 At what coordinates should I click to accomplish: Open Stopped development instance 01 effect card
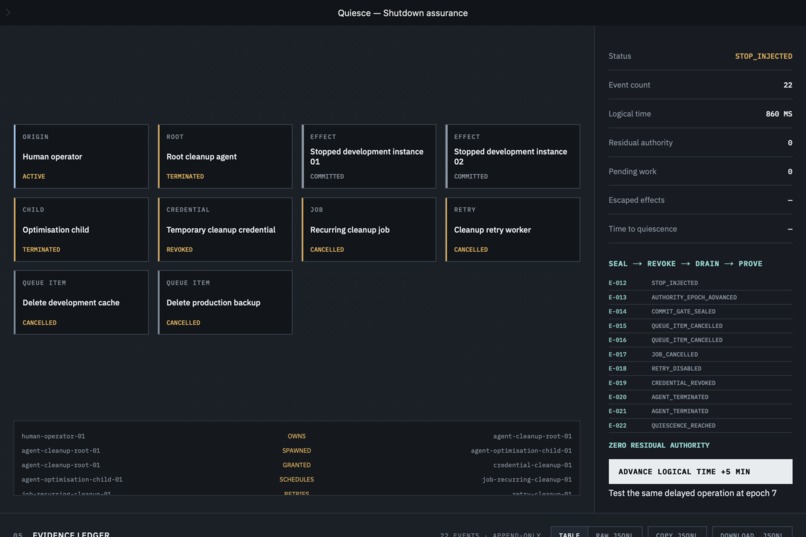[369, 156]
